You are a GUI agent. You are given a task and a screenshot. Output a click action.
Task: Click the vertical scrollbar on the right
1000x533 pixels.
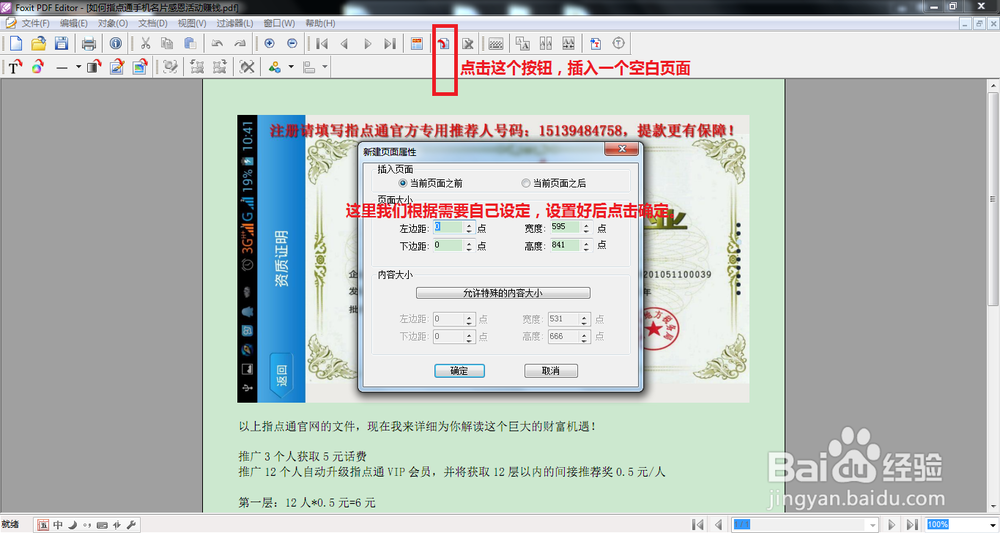(993, 200)
